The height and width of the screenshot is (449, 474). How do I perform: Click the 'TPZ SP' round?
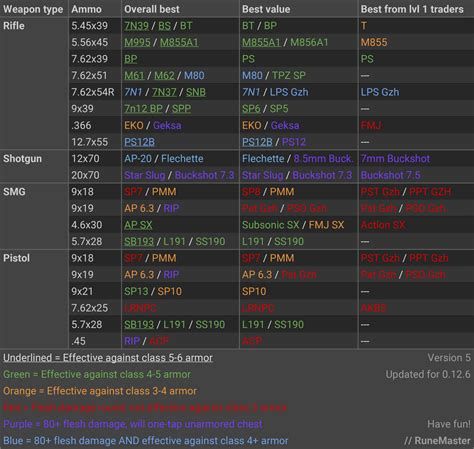point(289,75)
